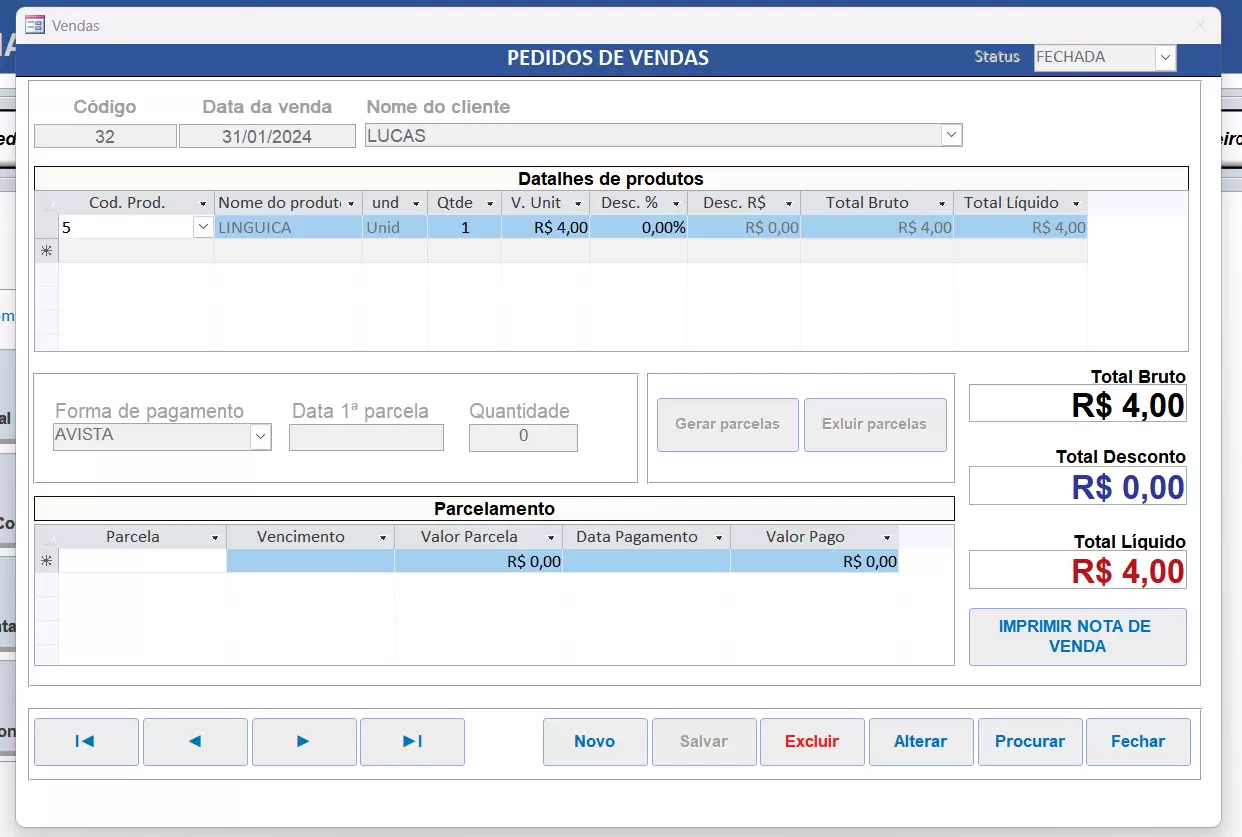The width and height of the screenshot is (1242, 837).
Task: Open Desc. % column filter arrow
Action: click(676, 204)
